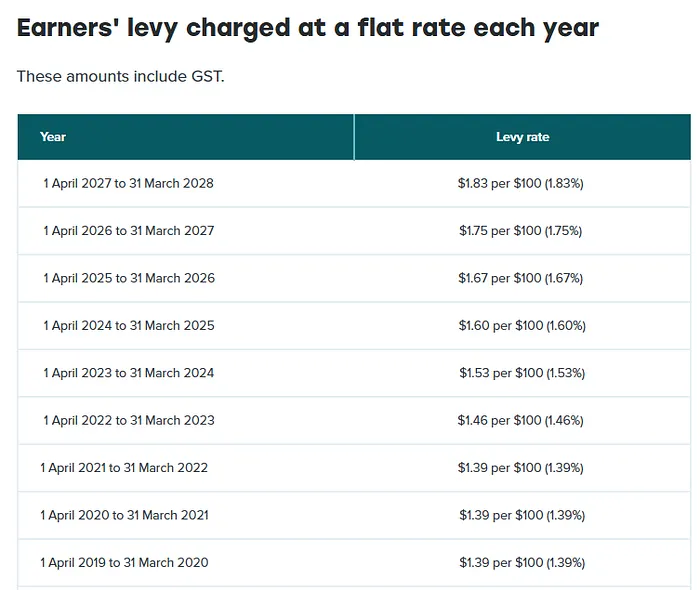Click the 'These amounts include GST' text

[x=121, y=76]
